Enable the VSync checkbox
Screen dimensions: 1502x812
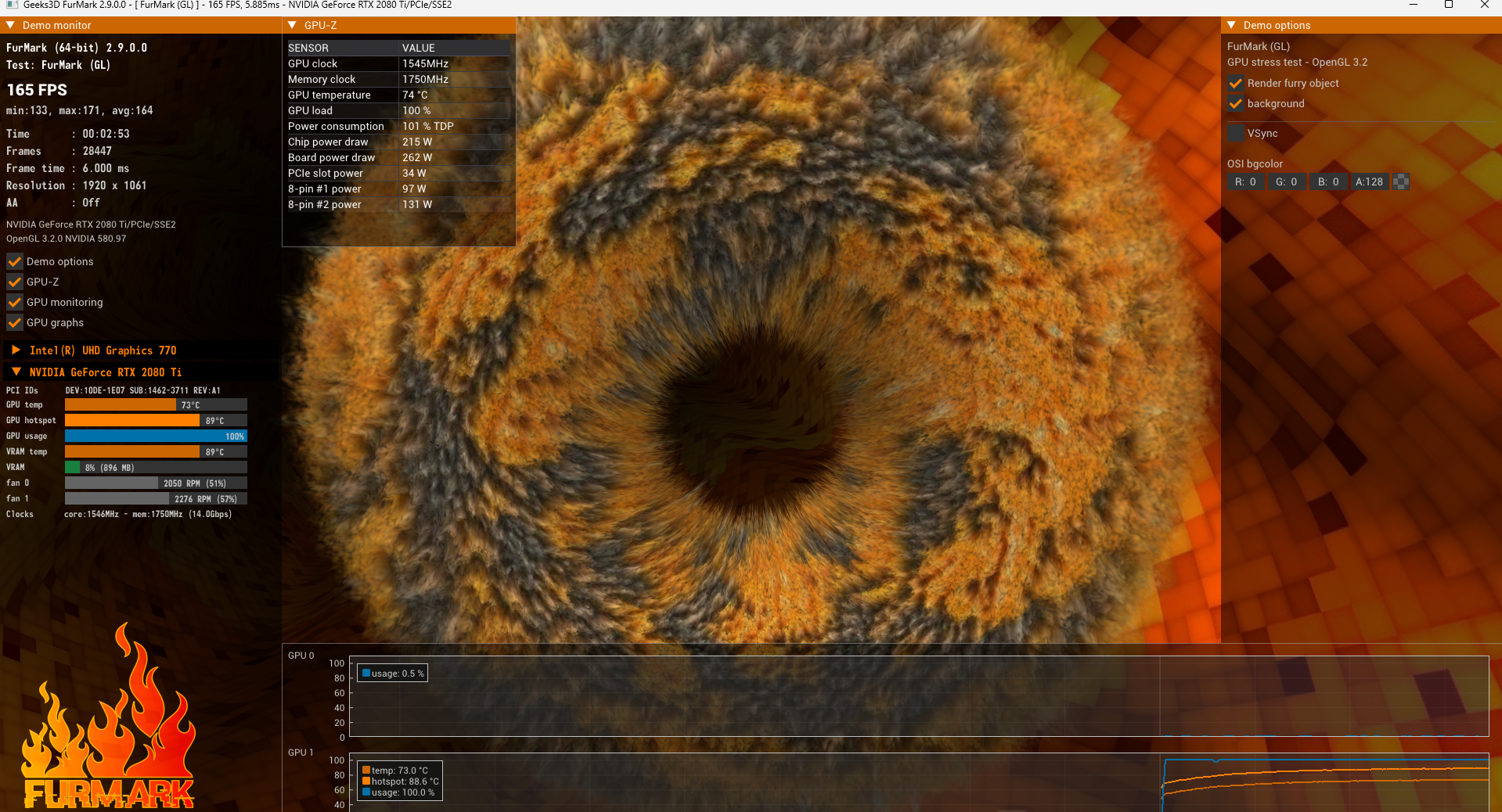(x=1236, y=133)
